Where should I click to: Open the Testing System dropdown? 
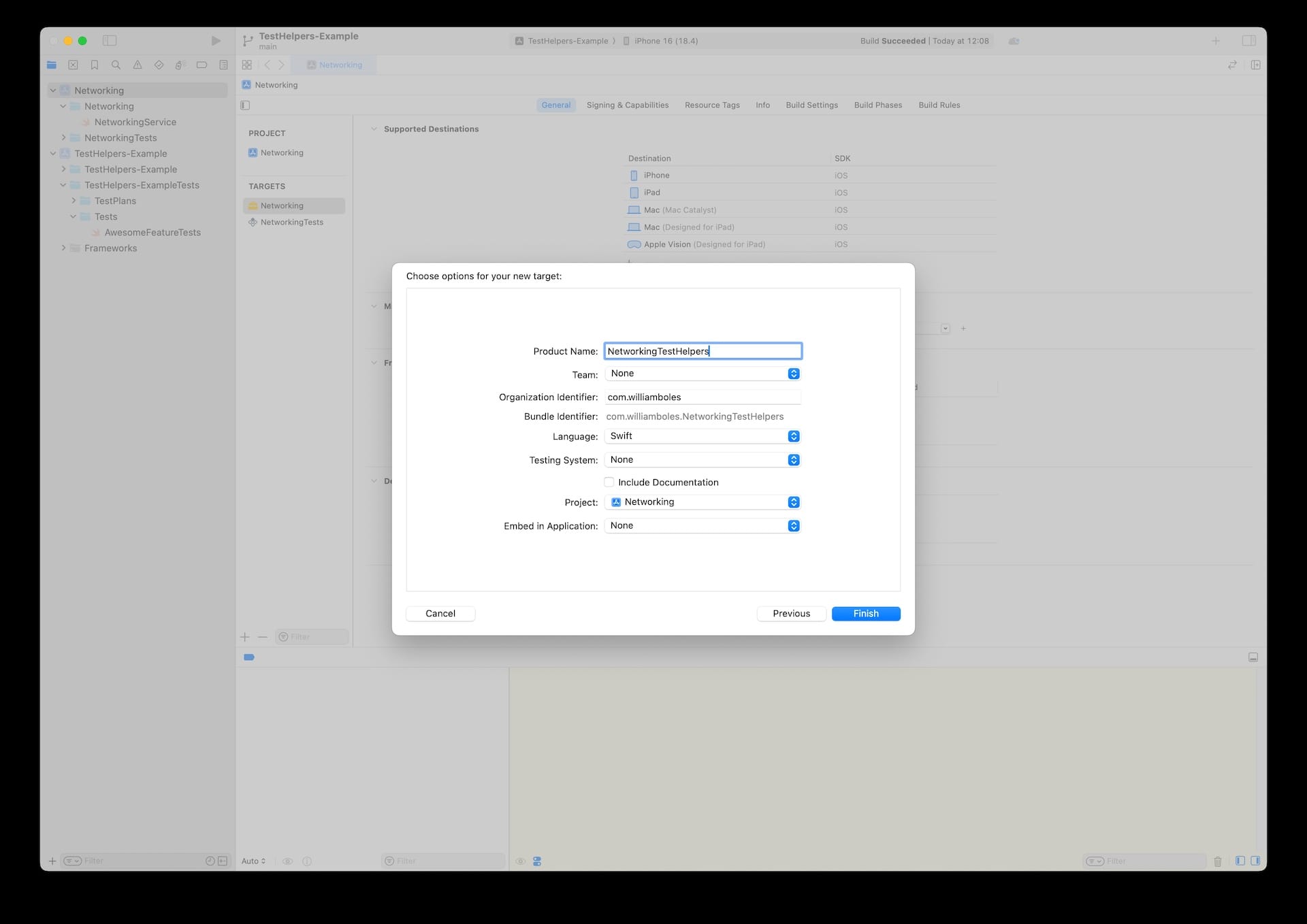pos(702,460)
